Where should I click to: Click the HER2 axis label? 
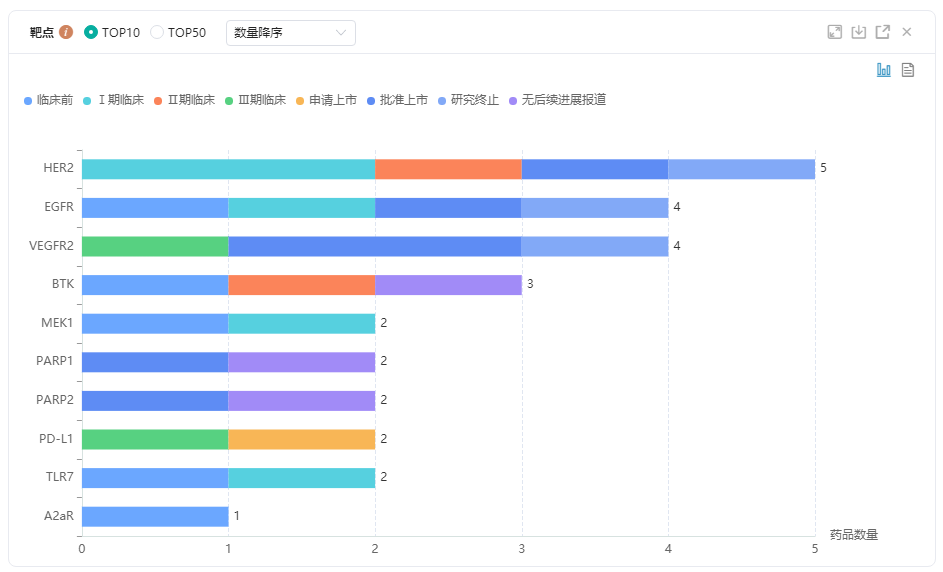tap(58, 168)
